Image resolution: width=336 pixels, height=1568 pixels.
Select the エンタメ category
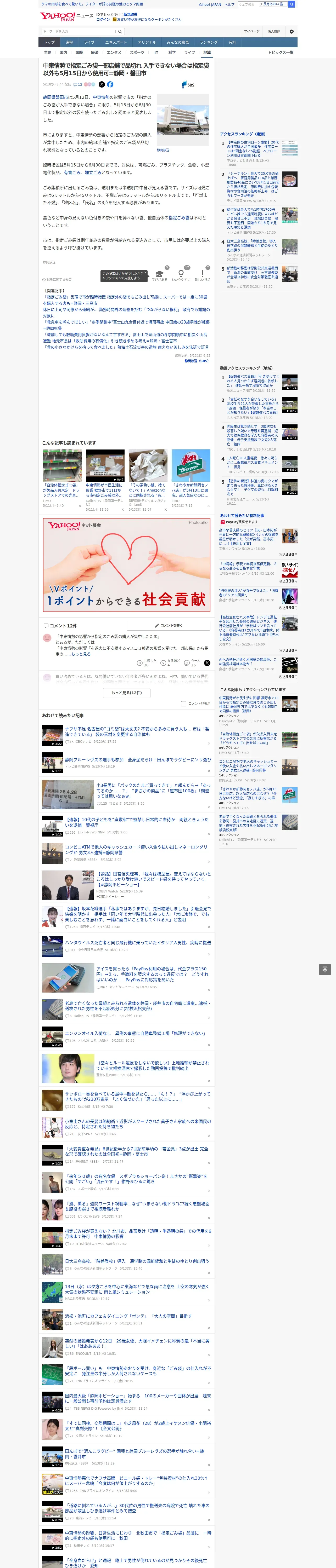pos(114,53)
